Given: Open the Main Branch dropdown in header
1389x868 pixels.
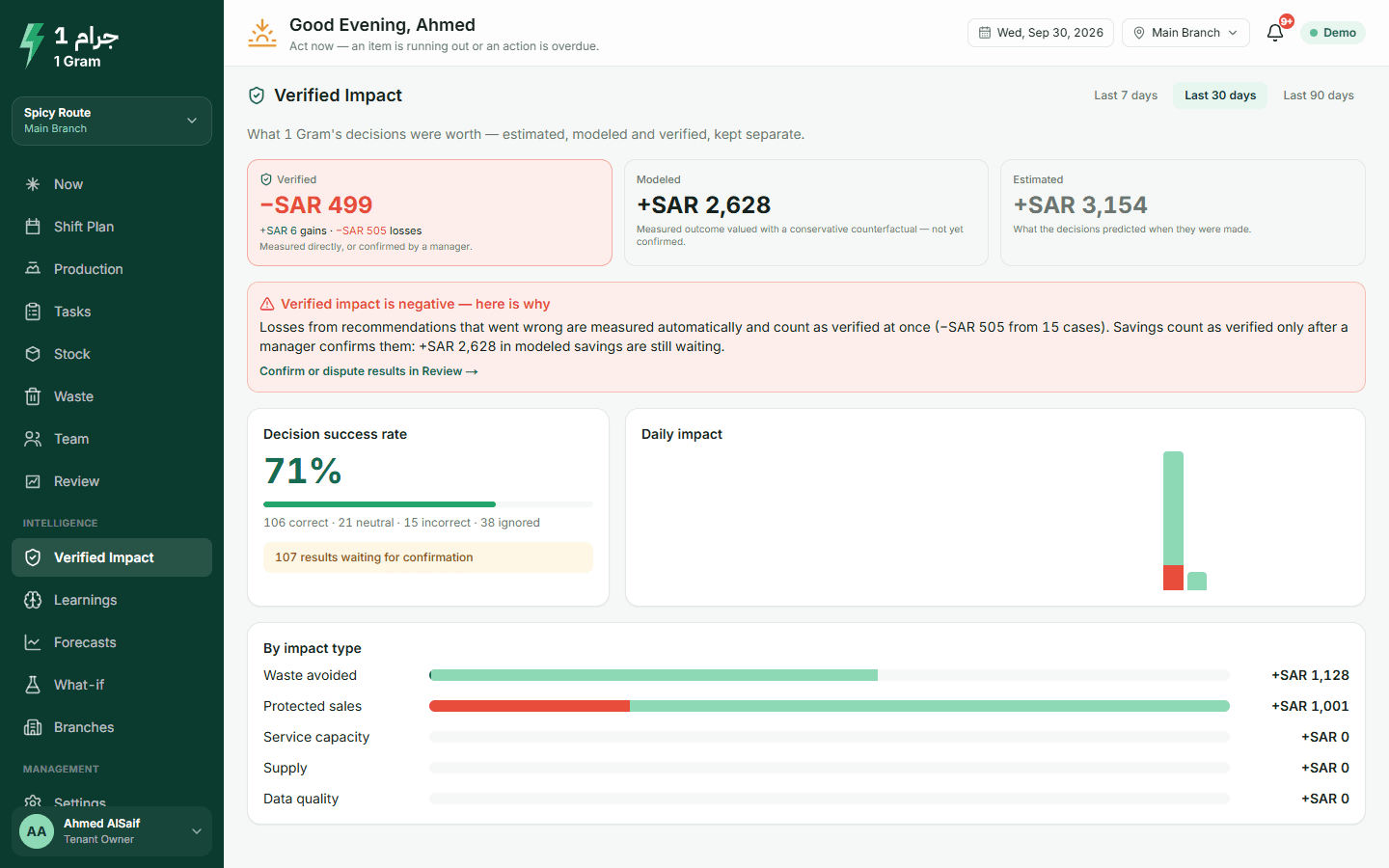Looking at the screenshot, I should click(1185, 33).
